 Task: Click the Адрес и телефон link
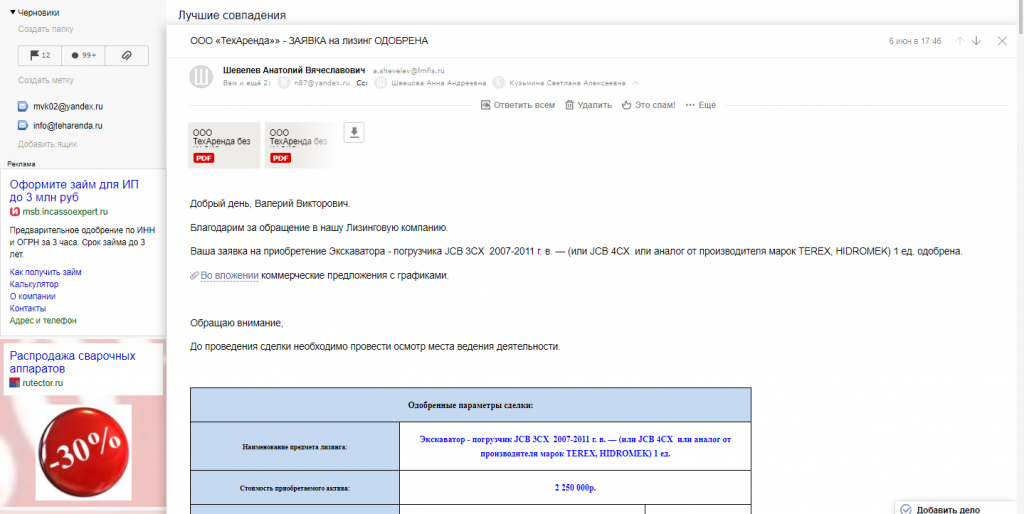coord(43,321)
